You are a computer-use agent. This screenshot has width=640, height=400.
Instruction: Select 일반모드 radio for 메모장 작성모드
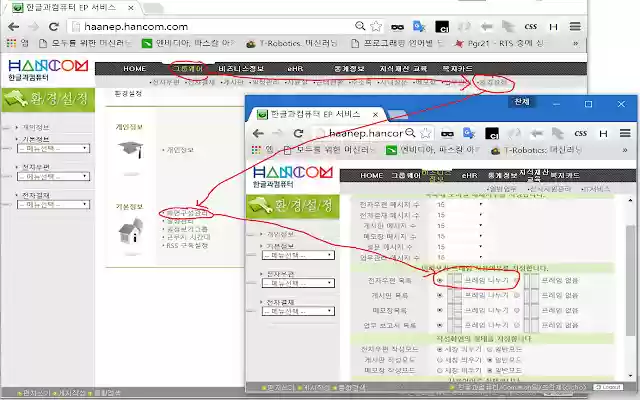coord(489,370)
